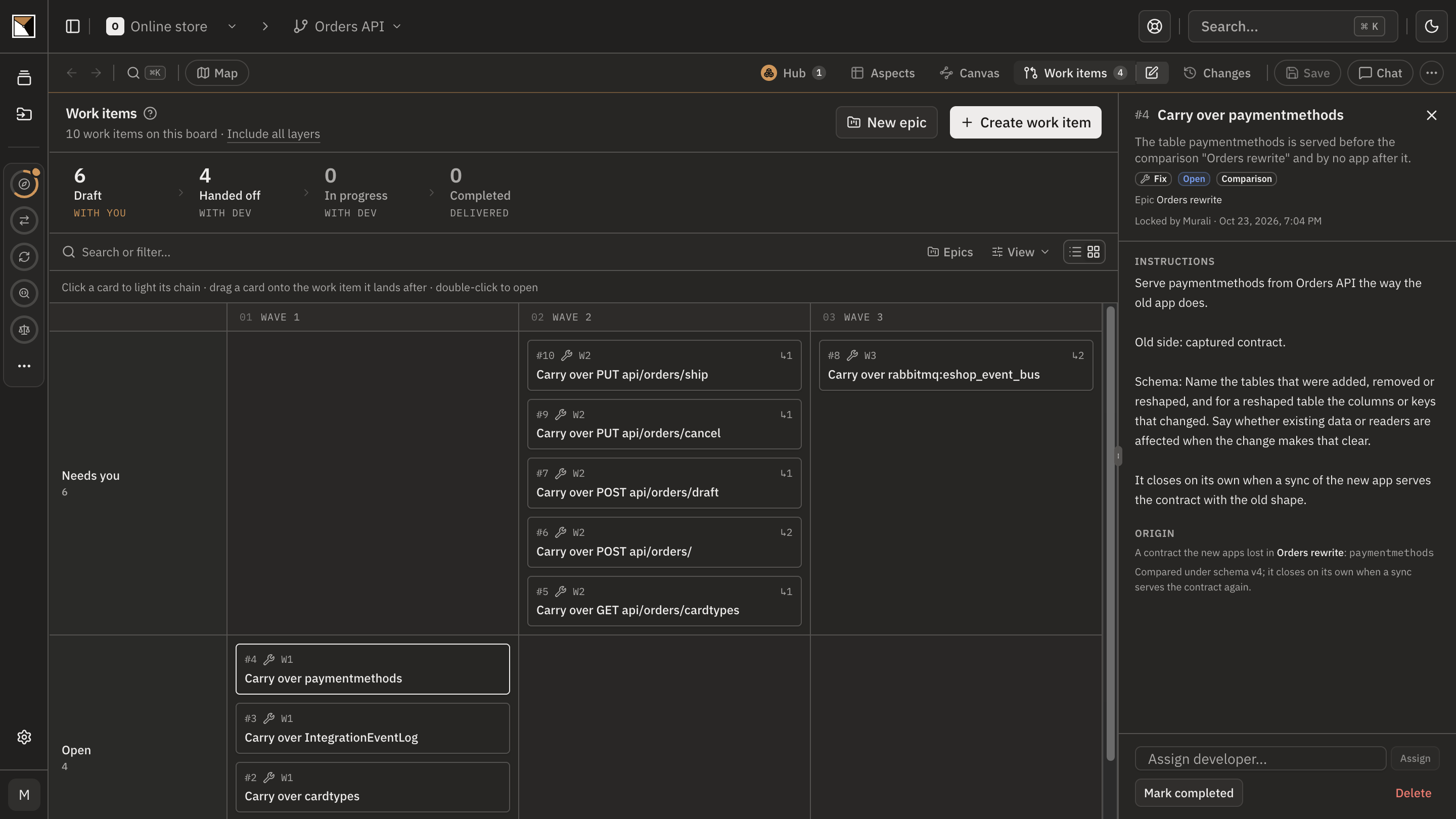Open the magnifier inspect icon in sidebar
Viewport: 1456px width, 819px height.
[x=24, y=293]
